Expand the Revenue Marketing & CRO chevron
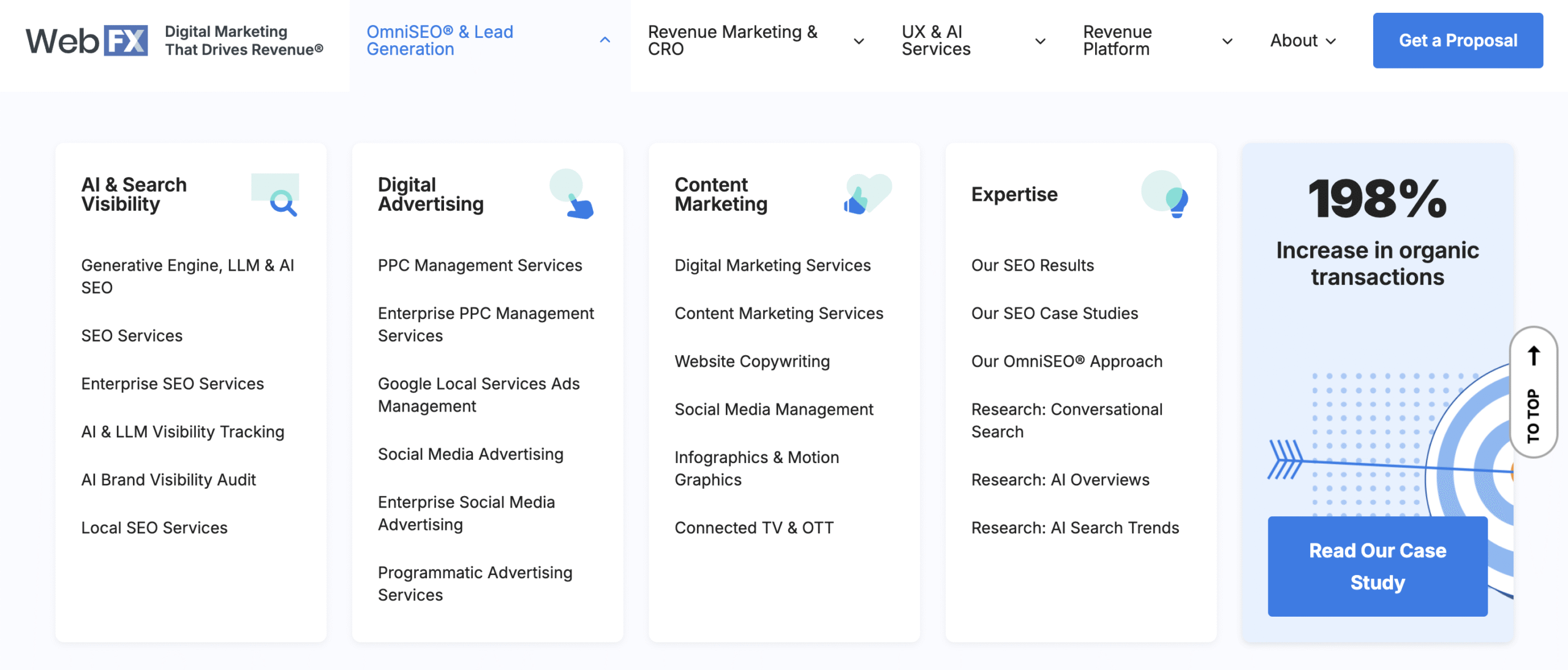Image resolution: width=1568 pixels, height=670 pixels. click(x=859, y=41)
